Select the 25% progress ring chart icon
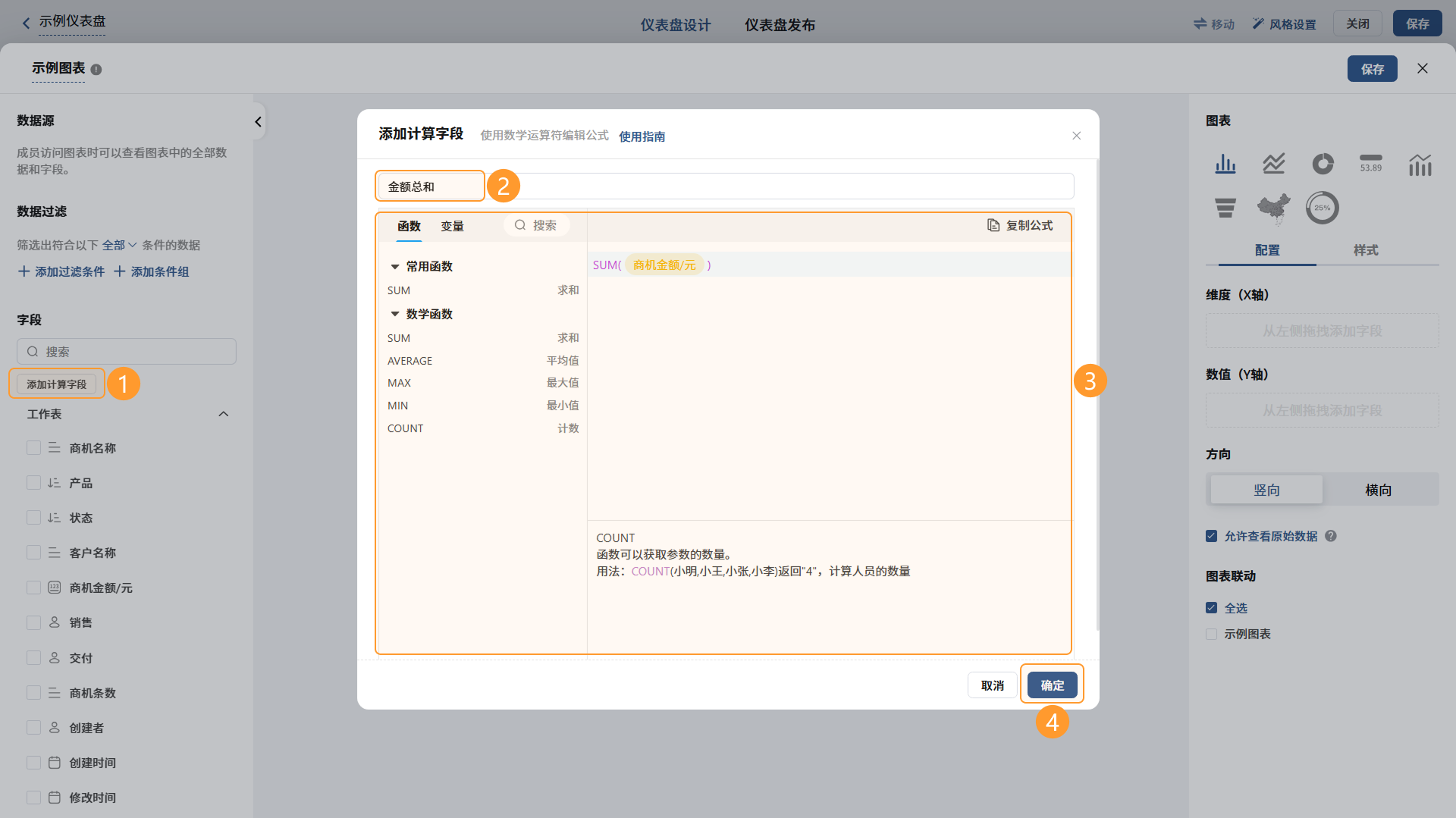Screen dimensions: 1456x818 (x=1323, y=208)
